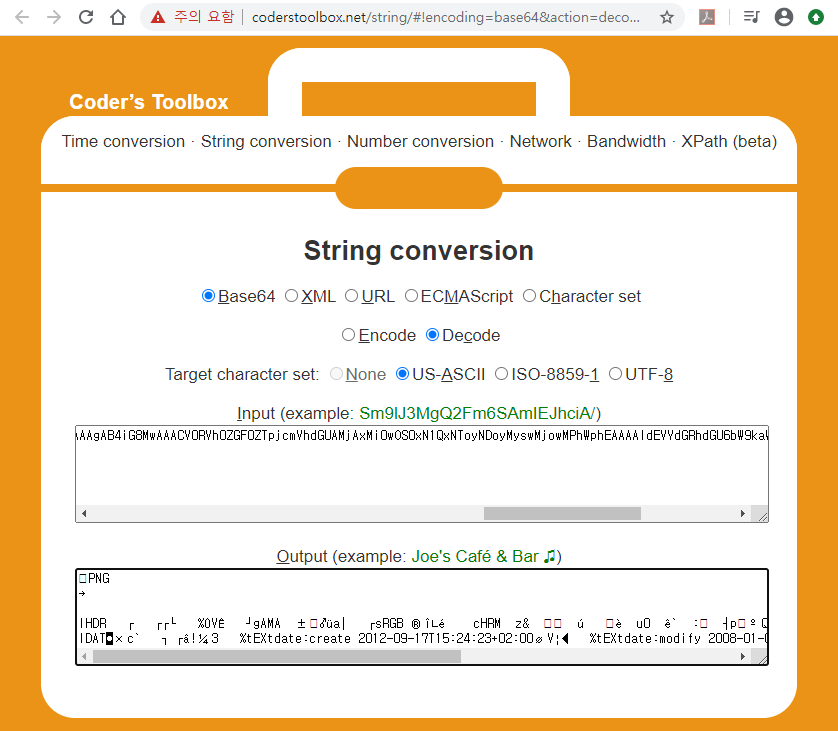Open the media control playlist icon
The height and width of the screenshot is (731, 838).
click(751, 17)
